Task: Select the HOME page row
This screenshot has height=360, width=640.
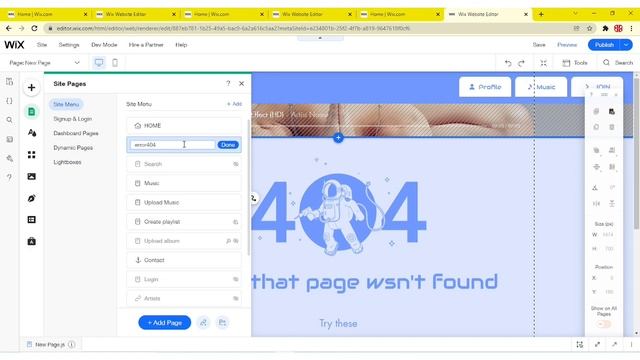Action: click(x=184, y=126)
